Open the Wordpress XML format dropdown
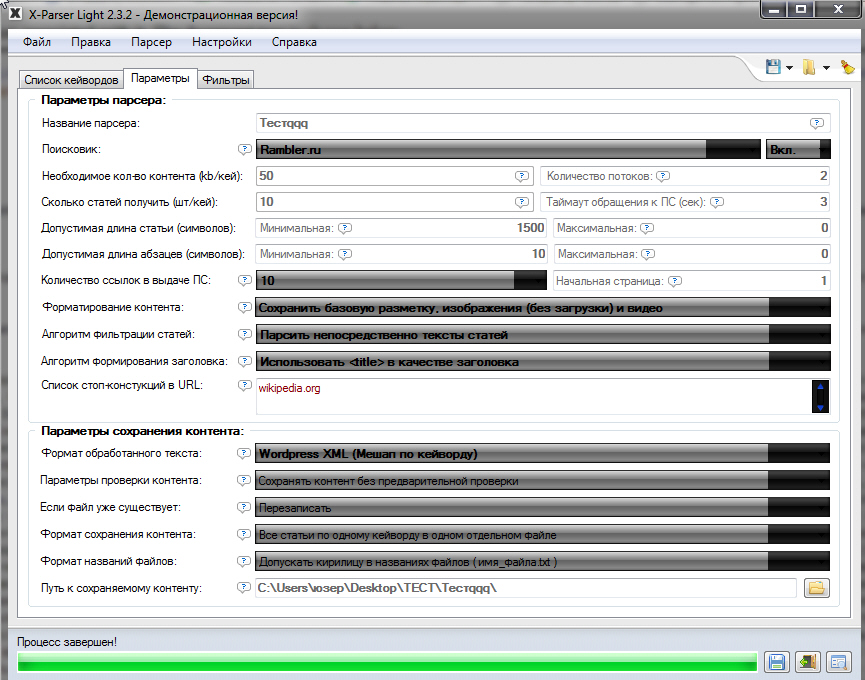This screenshot has height=680, width=865. pyautogui.click(x=542, y=454)
